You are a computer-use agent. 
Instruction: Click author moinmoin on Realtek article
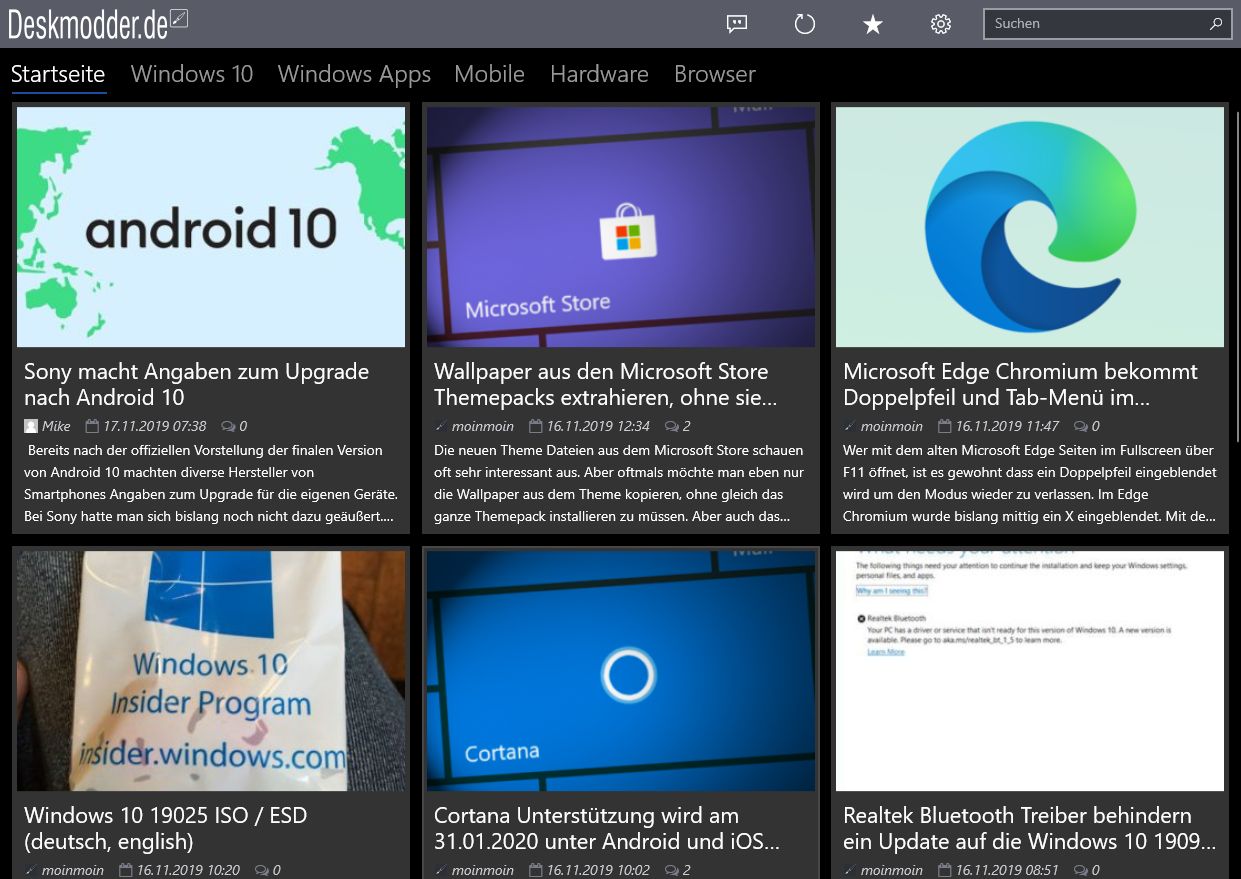(x=892, y=870)
